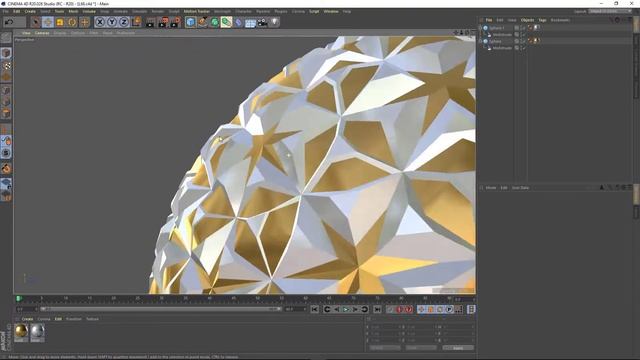Open the Mode menu in Attribute Manager
Image resolution: width=640 pixels, height=360 pixels.
[491, 188]
